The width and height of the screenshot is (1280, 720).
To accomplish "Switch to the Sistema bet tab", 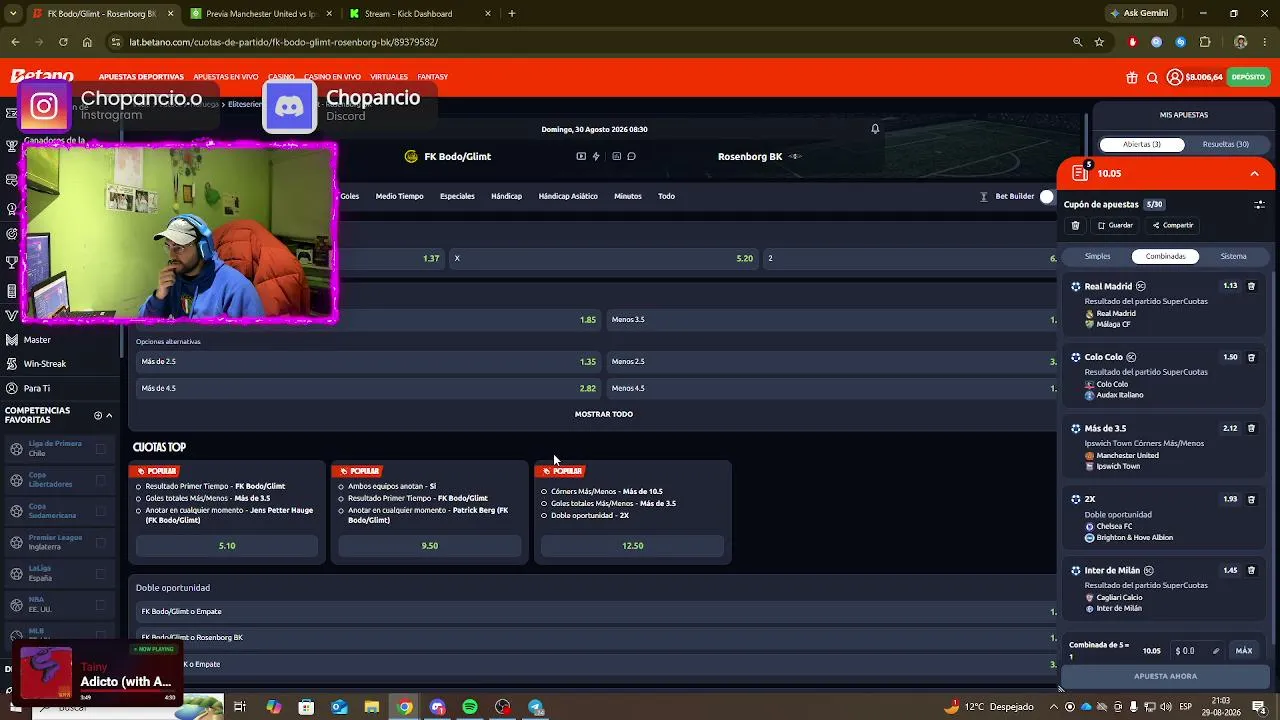I will [1233, 256].
